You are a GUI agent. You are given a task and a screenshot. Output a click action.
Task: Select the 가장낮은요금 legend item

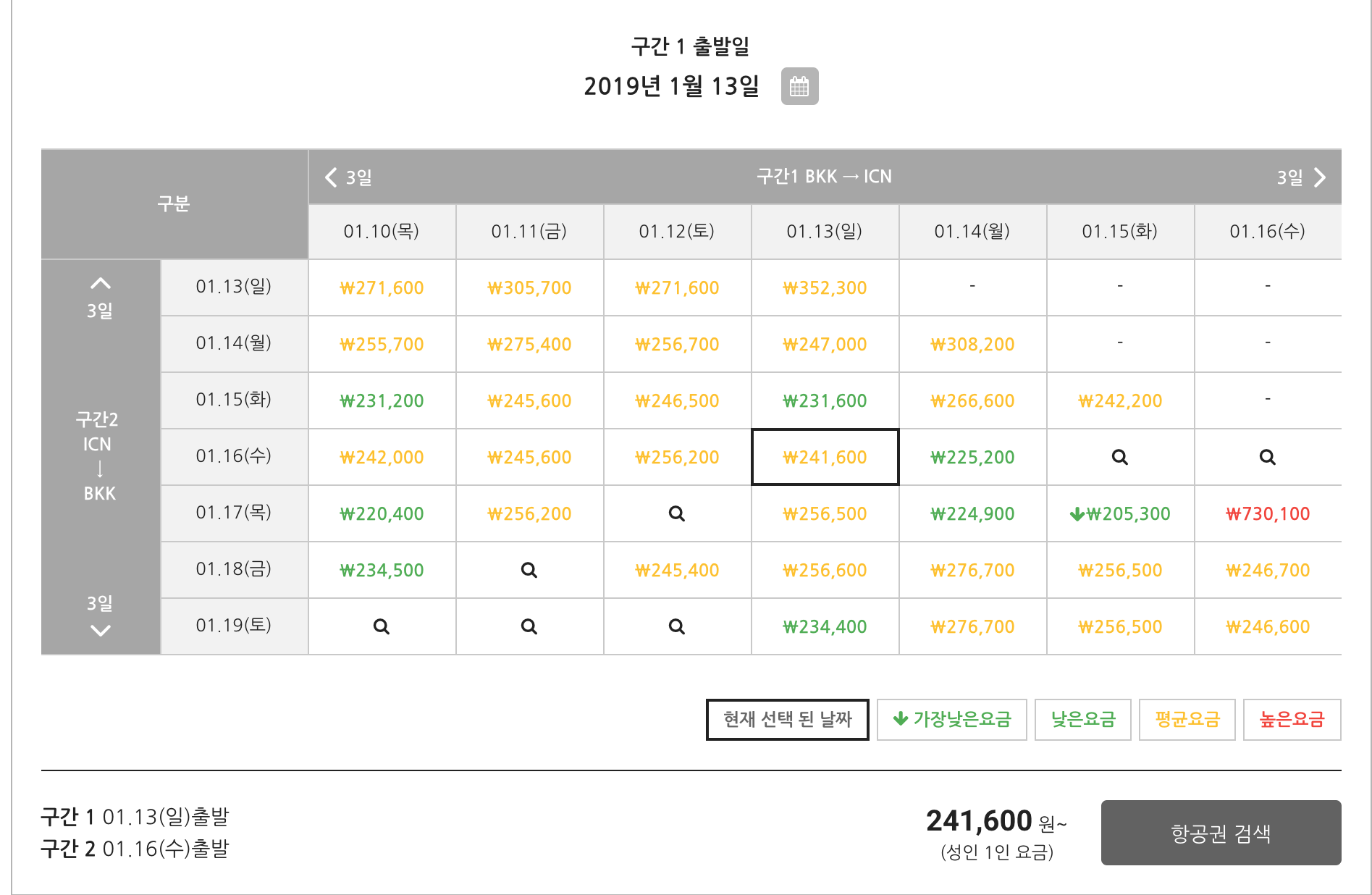[951, 719]
